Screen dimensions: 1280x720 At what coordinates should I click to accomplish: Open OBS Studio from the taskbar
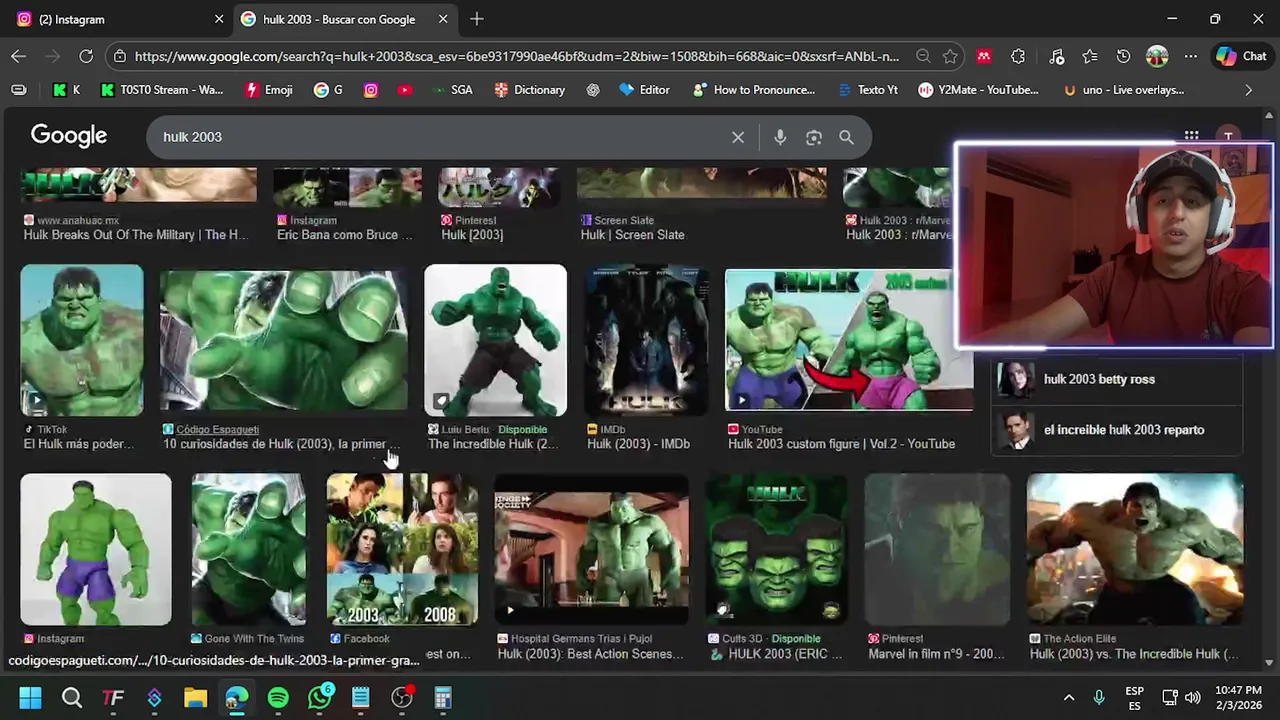402,697
